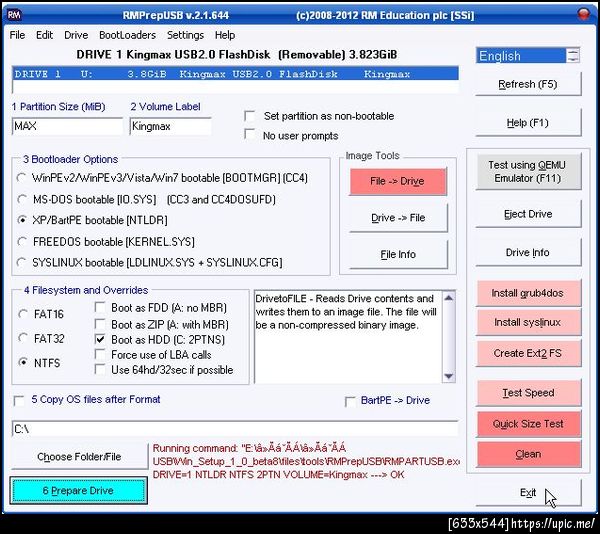Select WinPEv2/WinPEv3/Vista/Win7 bootable option
This screenshot has width=600, height=534.
pyautogui.click(x=22, y=178)
